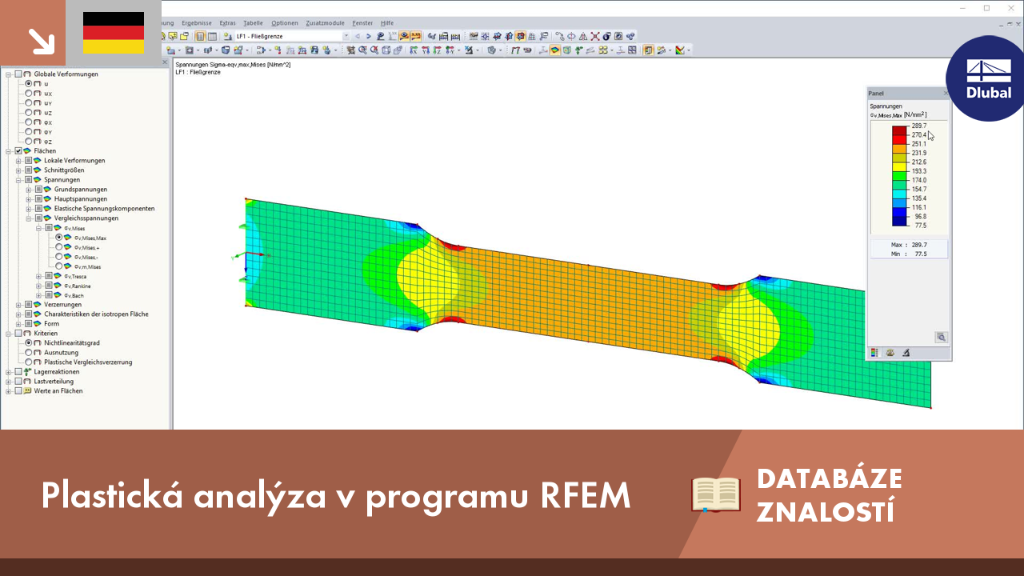The width and height of the screenshot is (1024, 576).
Task: Click the table view icon next to load case box
Action: [212, 37]
